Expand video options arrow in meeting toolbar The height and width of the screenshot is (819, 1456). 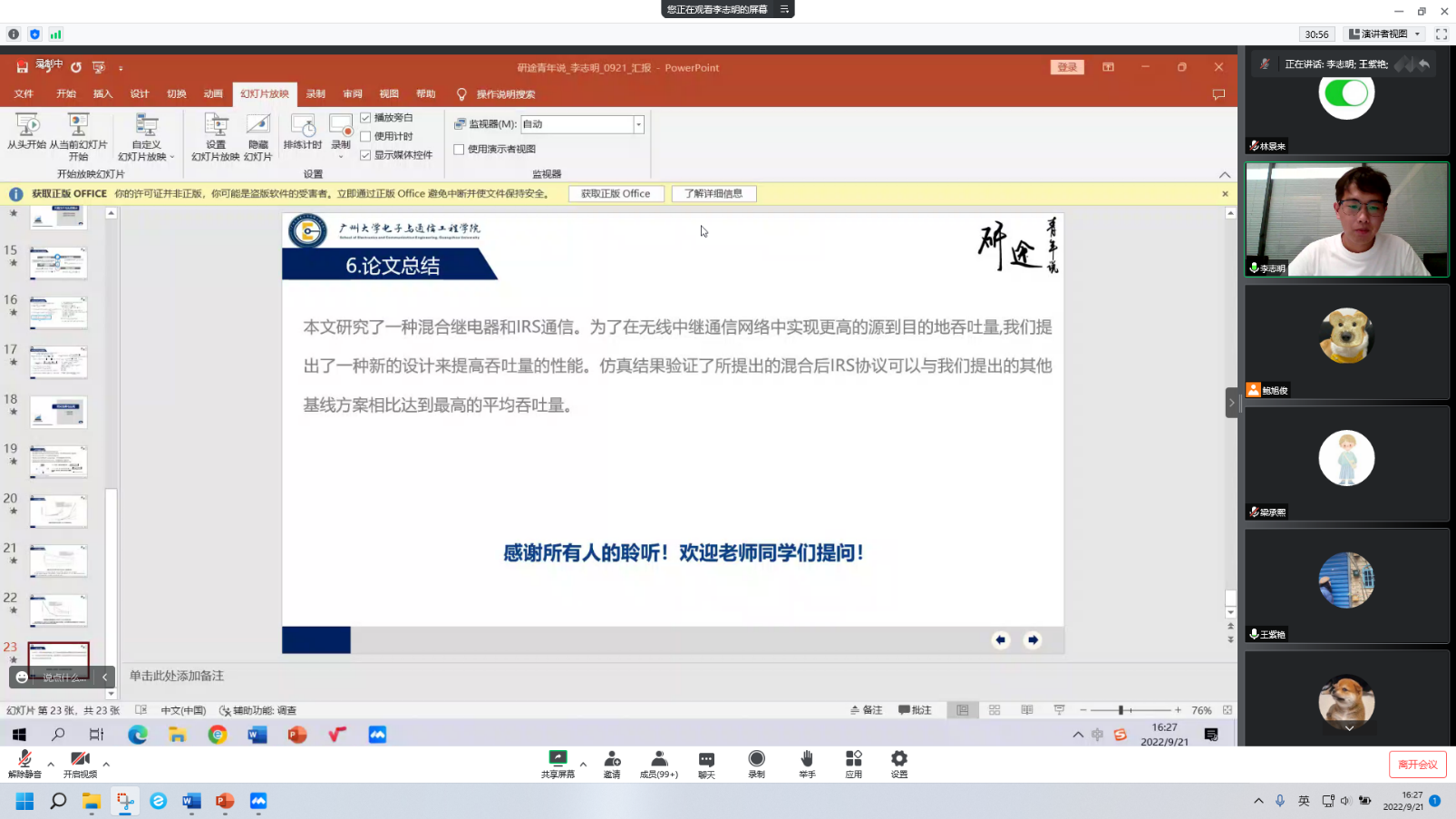tap(106, 765)
